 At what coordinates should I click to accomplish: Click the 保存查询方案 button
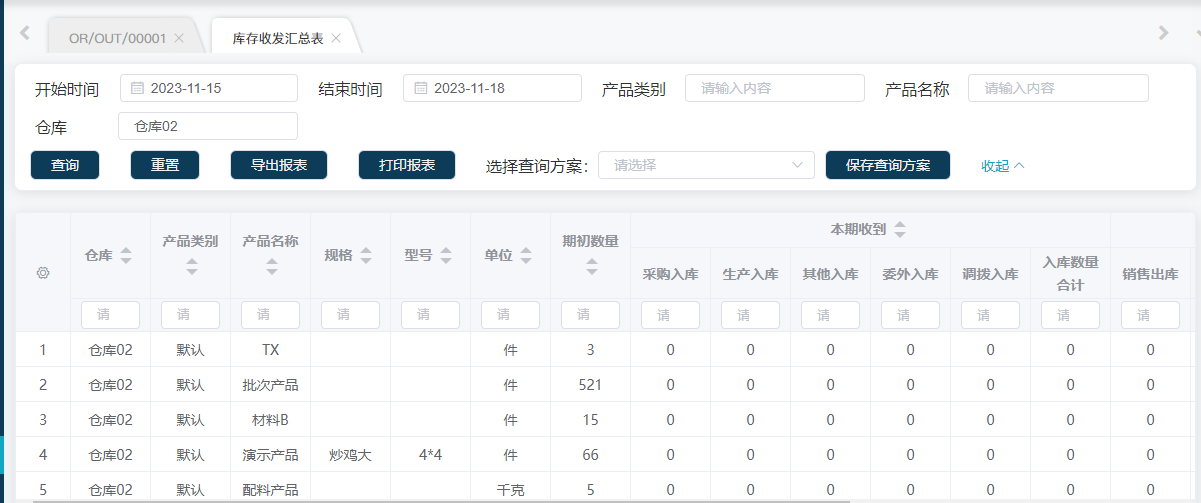click(887, 165)
